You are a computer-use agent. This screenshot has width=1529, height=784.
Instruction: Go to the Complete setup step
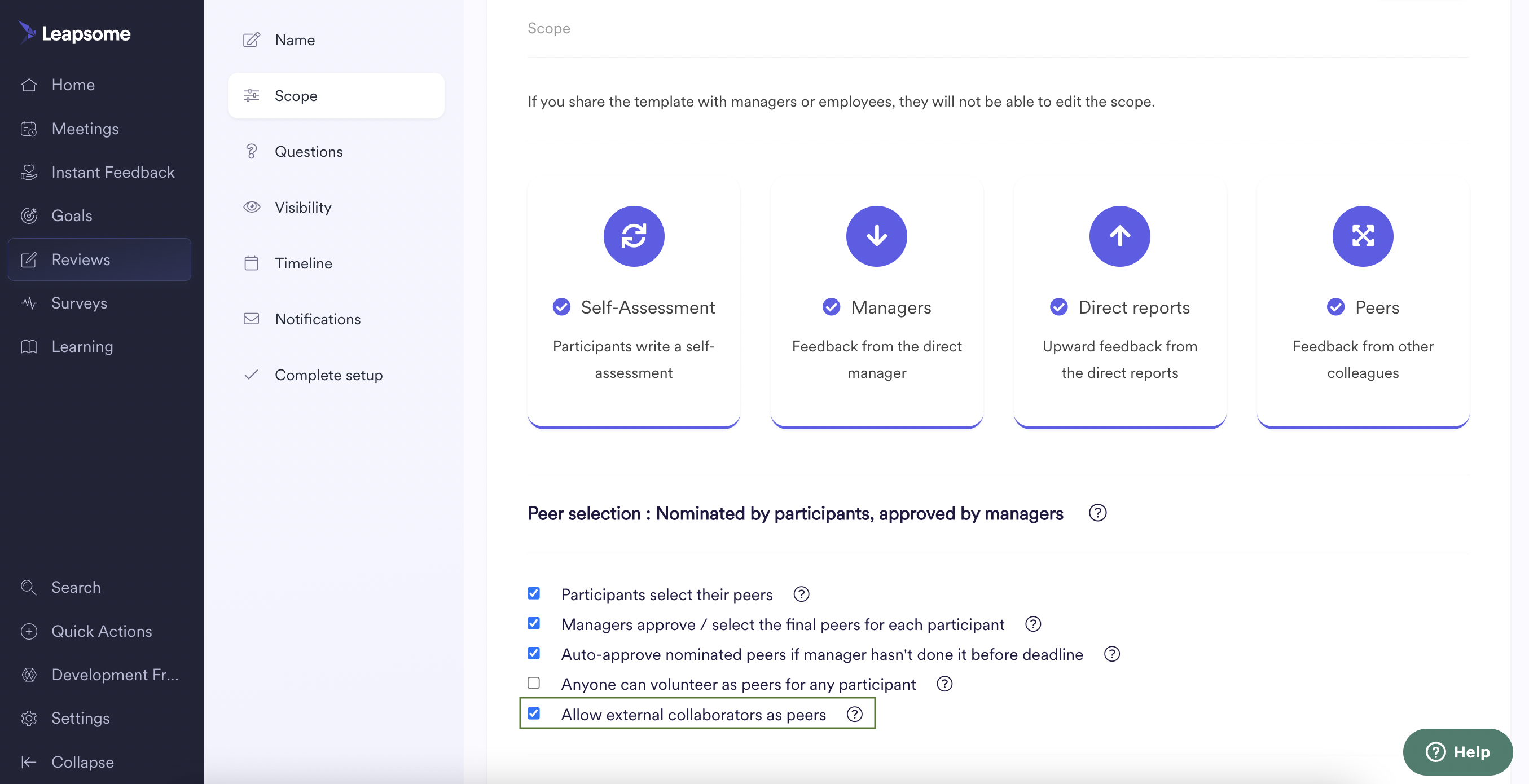tap(336, 375)
